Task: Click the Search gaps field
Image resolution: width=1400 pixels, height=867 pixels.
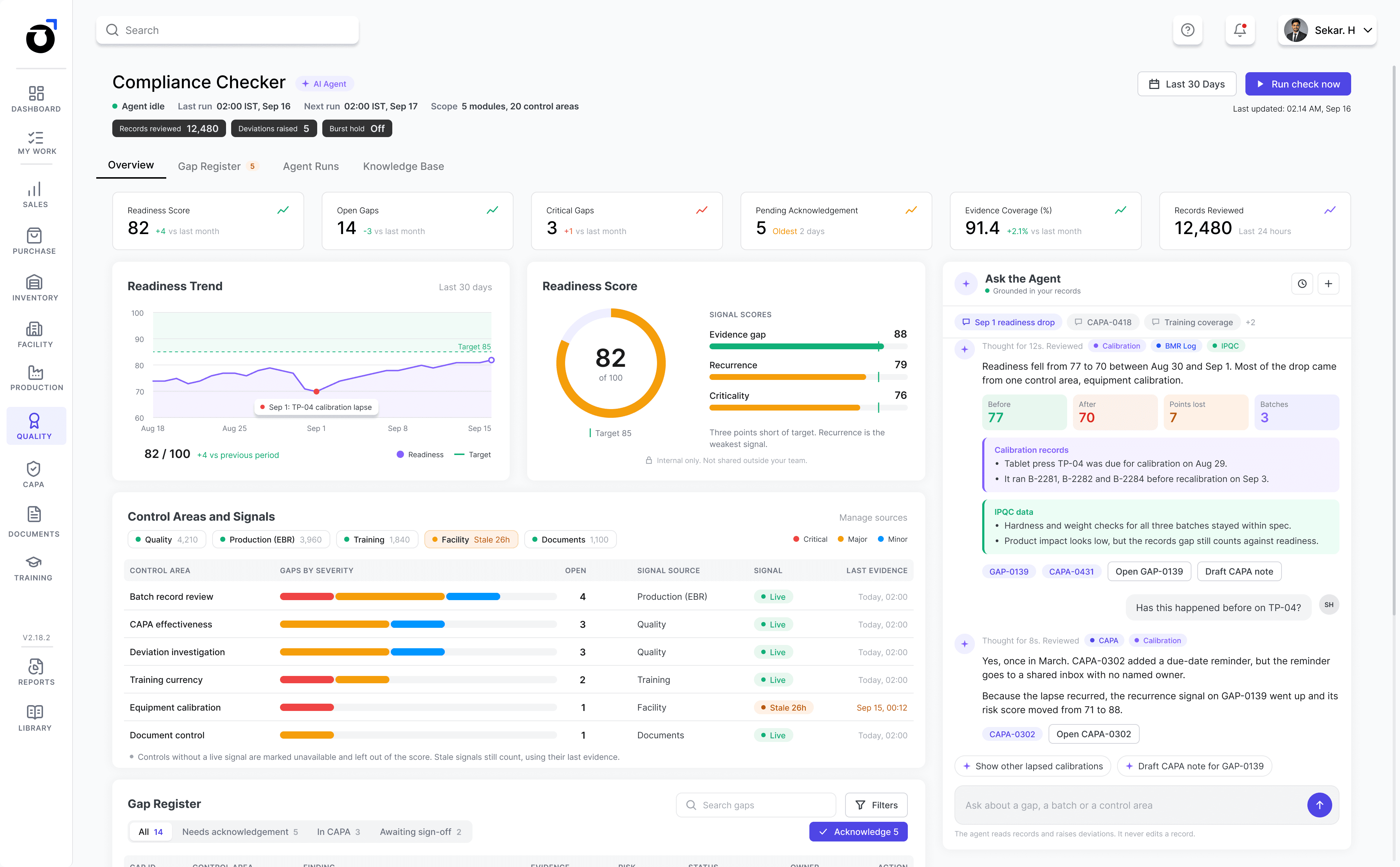Action: point(756,805)
